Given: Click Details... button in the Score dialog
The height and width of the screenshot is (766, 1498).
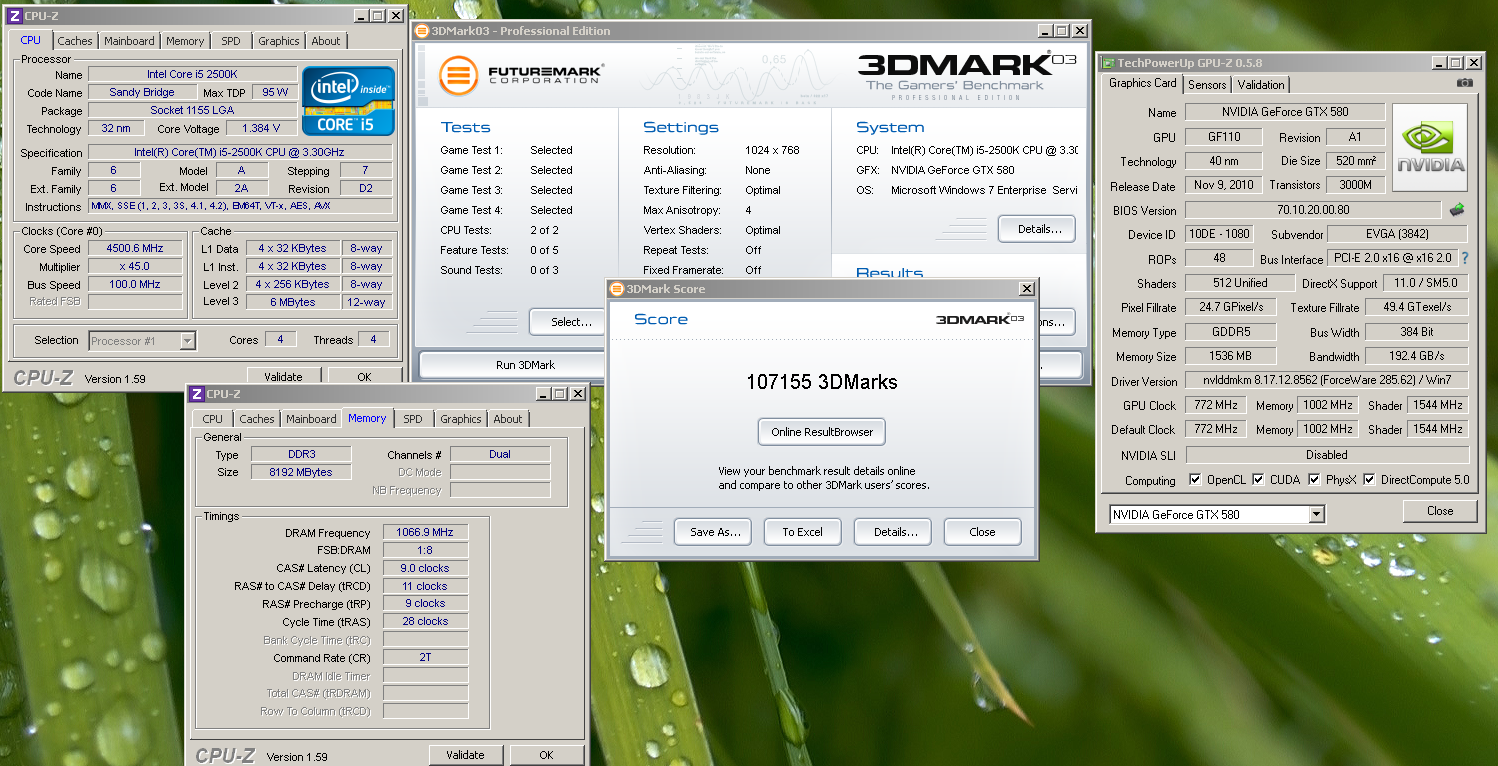Looking at the screenshot, I should pos(895,532).
